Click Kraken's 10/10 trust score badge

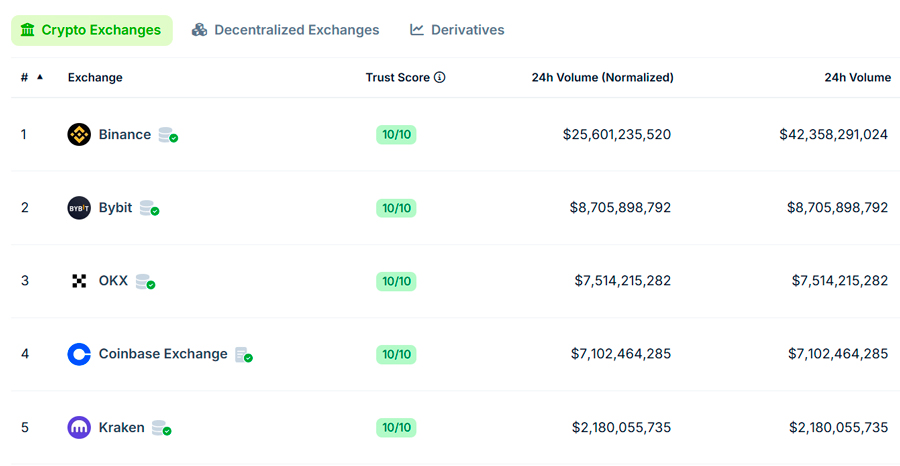pyautogui.click(x=397, y=428)
